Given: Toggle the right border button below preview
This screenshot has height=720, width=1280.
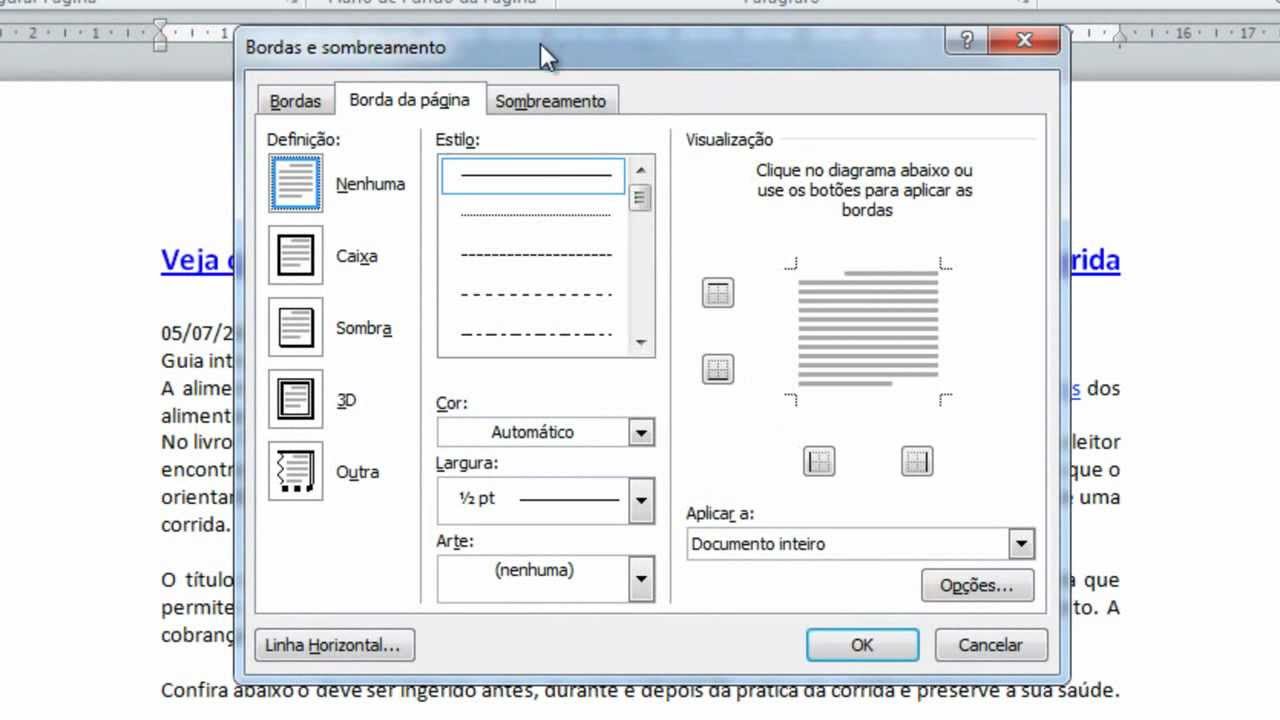Looking at the screenshot, I should click(917, 461).
